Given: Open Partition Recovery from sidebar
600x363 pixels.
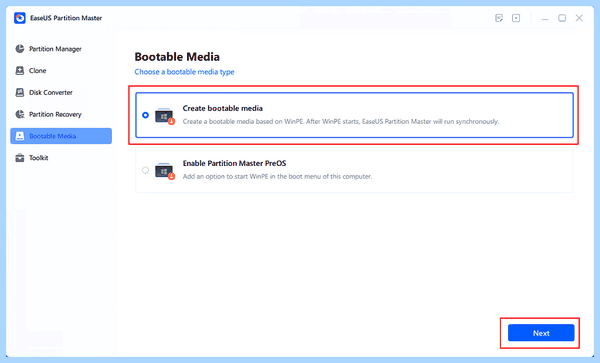Looking at the screenshot, I should point(61,114).
